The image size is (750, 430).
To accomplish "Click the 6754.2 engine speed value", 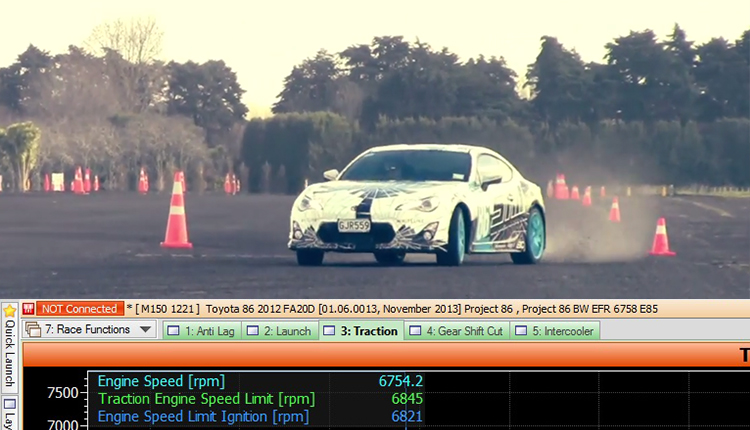I will point(401,381).
